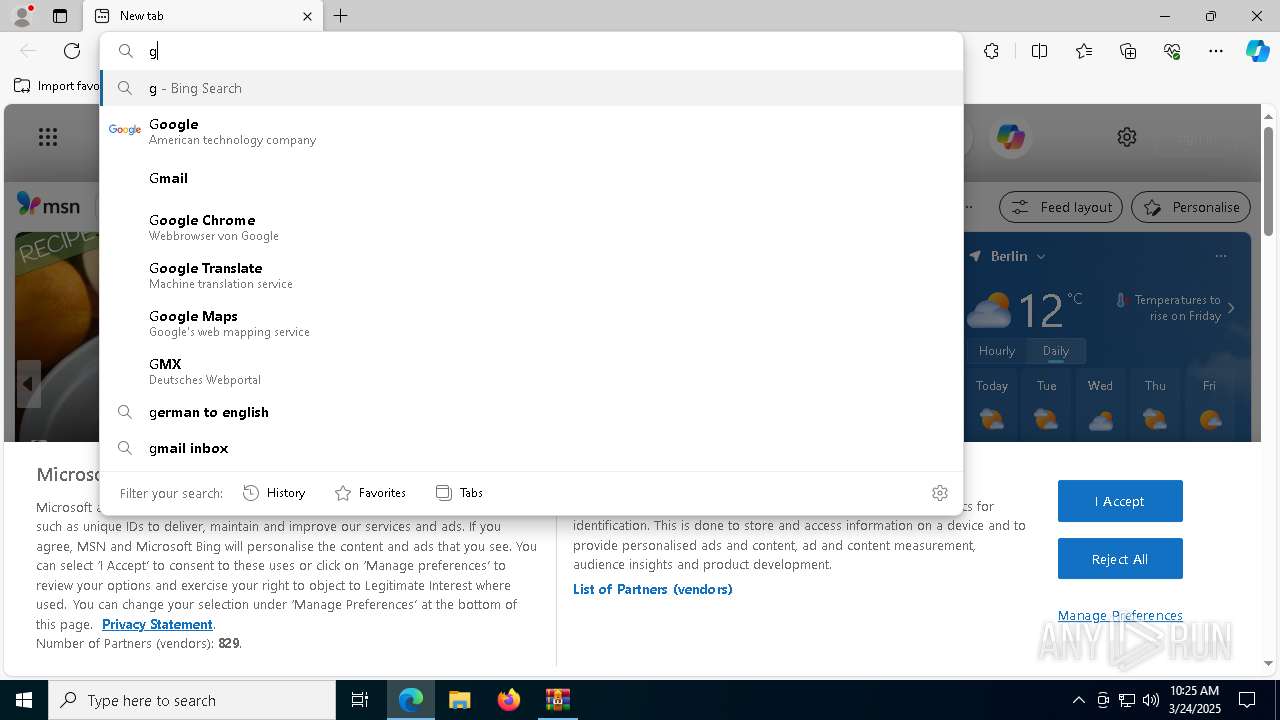
Task: Select the 'g - Bing Search' suggestion
Action: tap(531, 88)
